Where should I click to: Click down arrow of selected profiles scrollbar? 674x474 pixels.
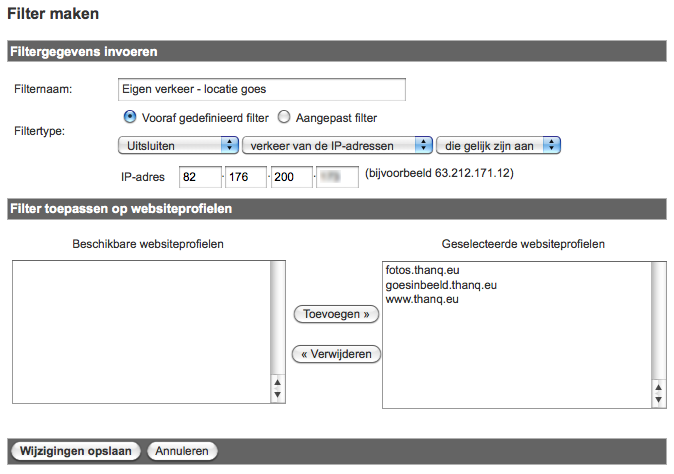tap(657, 400)
